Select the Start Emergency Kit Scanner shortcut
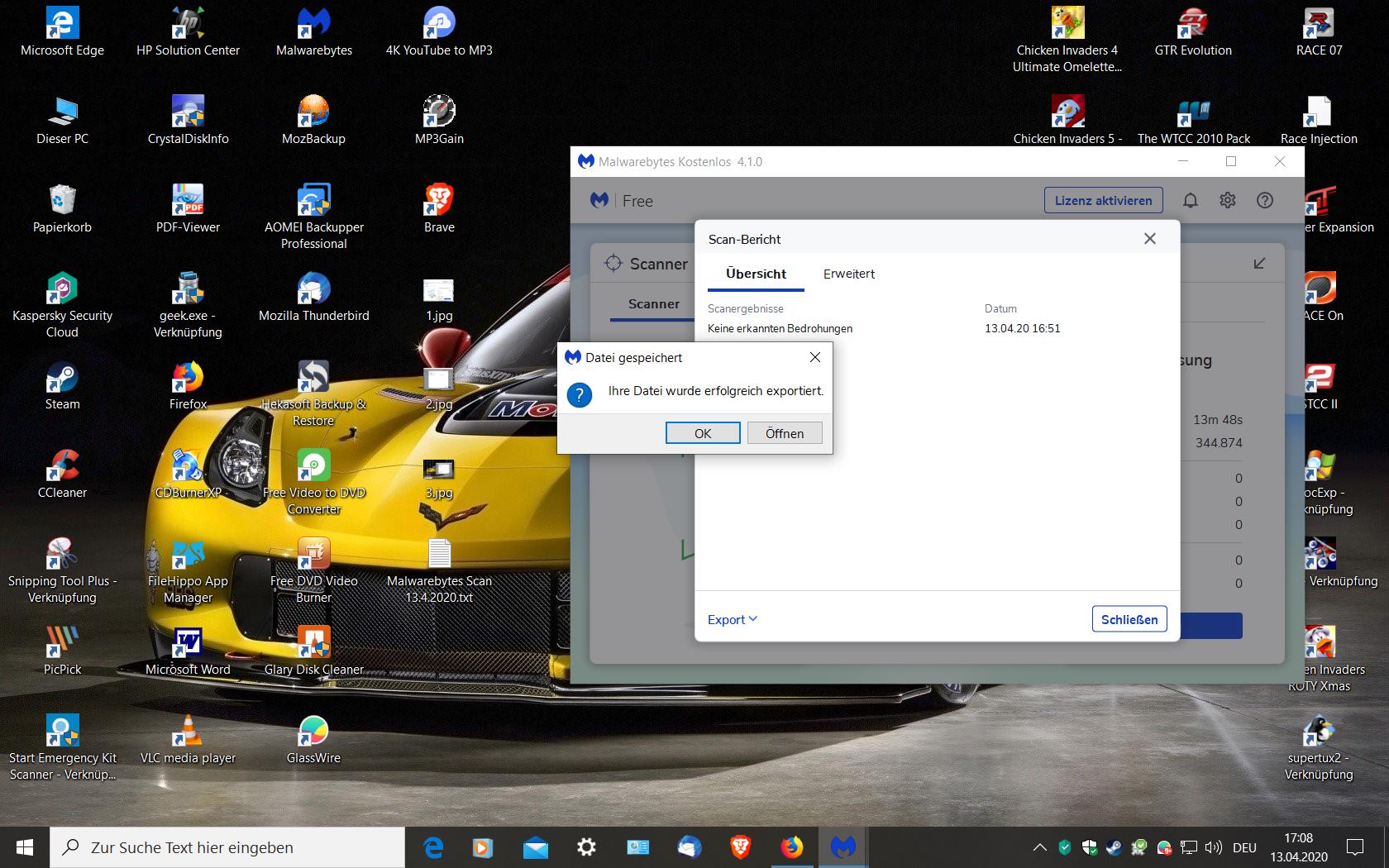This screenshot has width=1389, height=868. click(62, 747)
